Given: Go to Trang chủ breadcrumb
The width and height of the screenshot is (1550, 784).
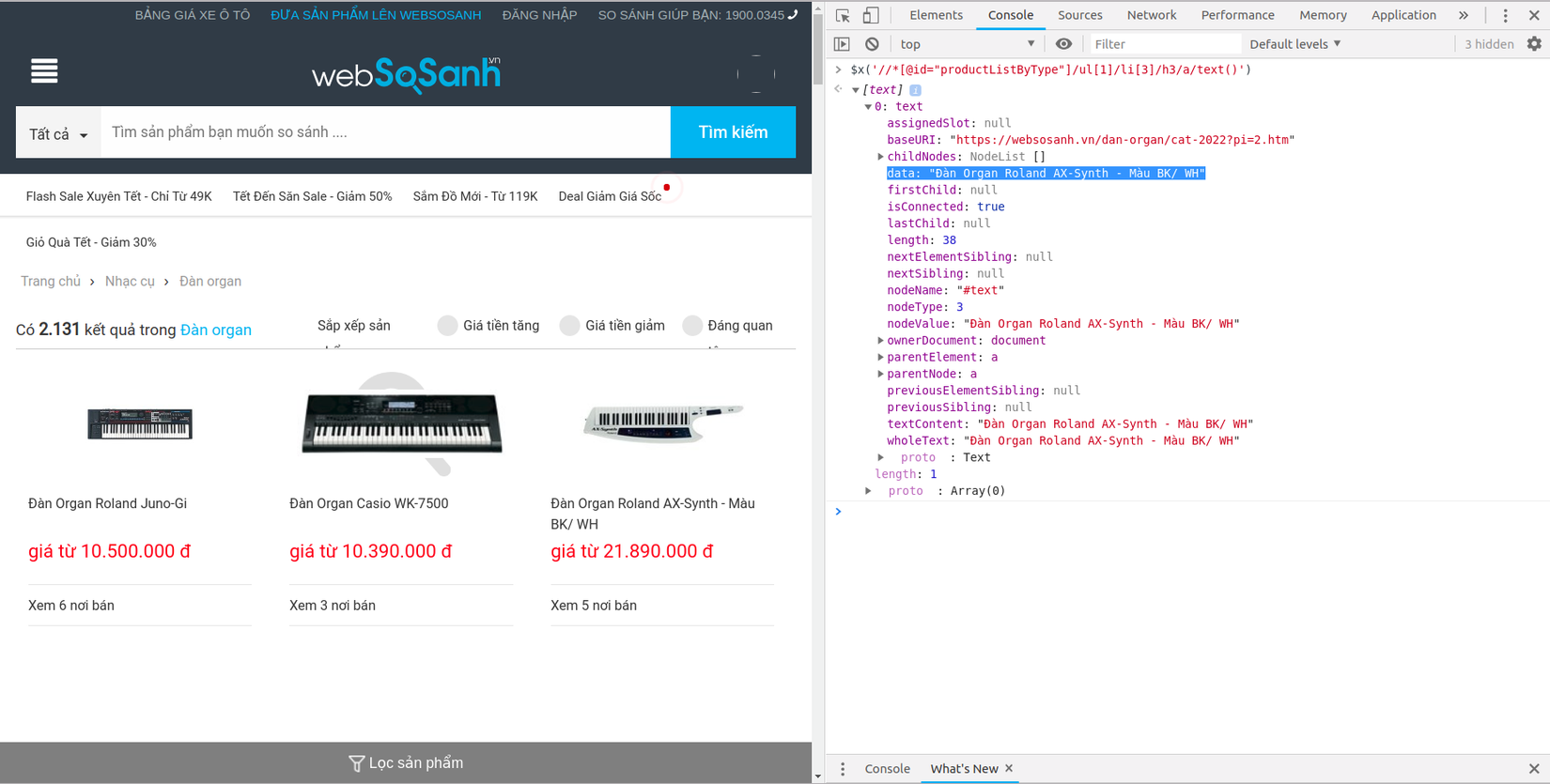Looking at the screenshot, I should (51, 282).
